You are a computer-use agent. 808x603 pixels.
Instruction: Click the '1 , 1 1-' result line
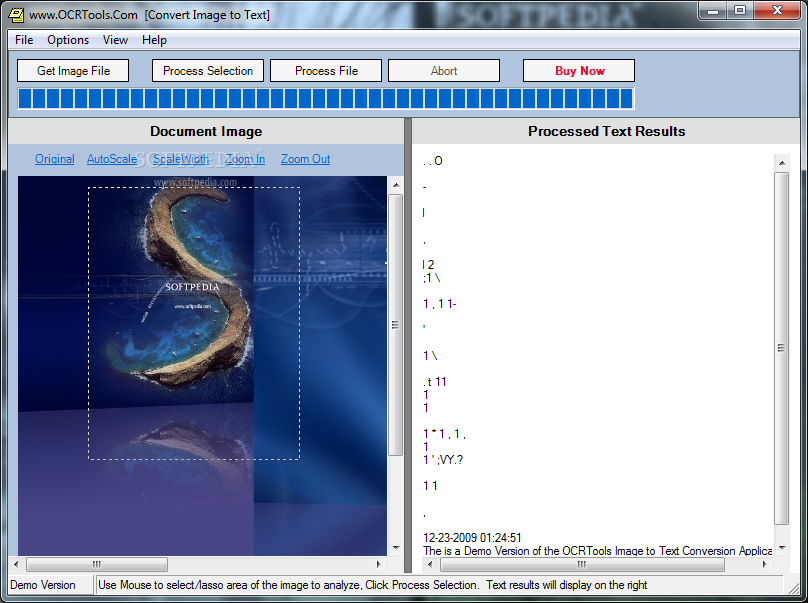[440, 304]
